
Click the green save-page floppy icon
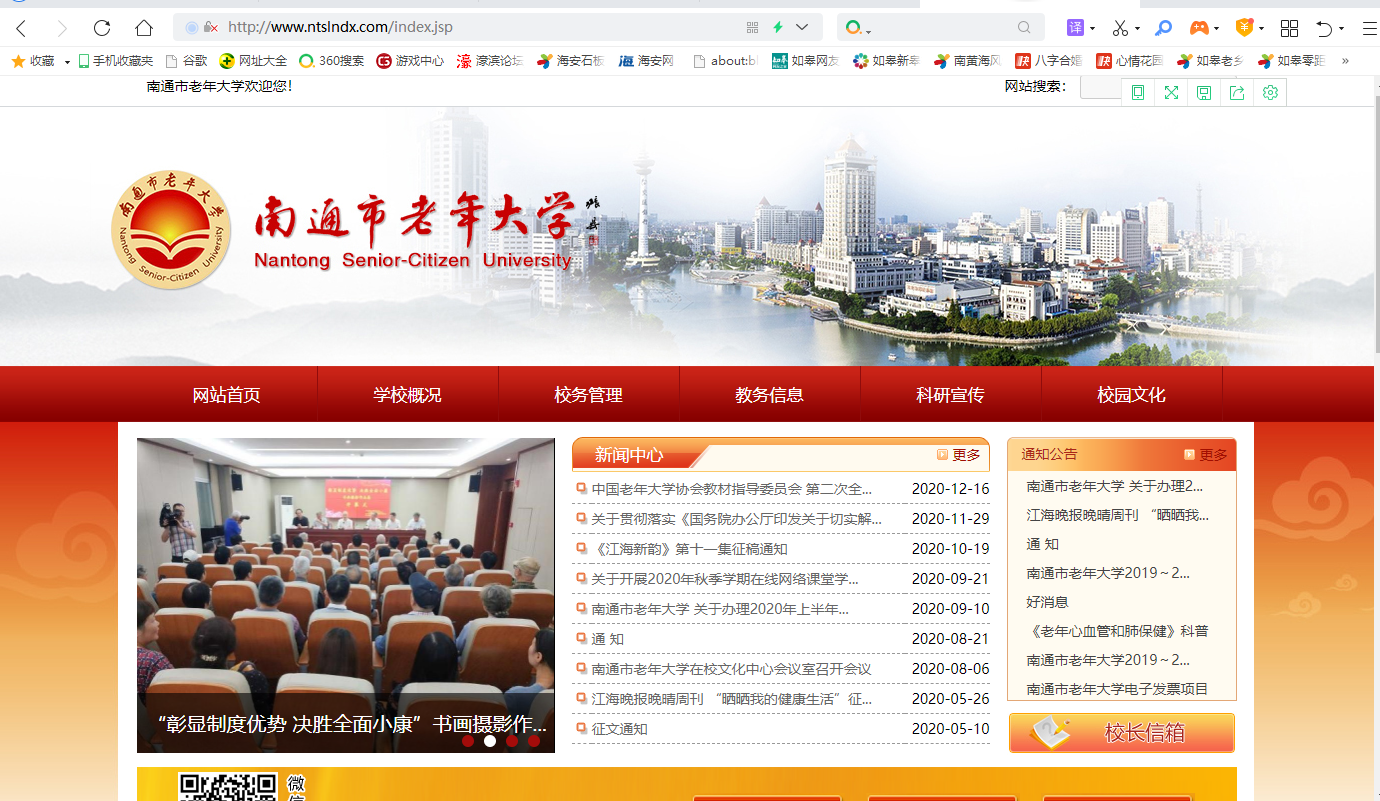[x=1204, y=92]
